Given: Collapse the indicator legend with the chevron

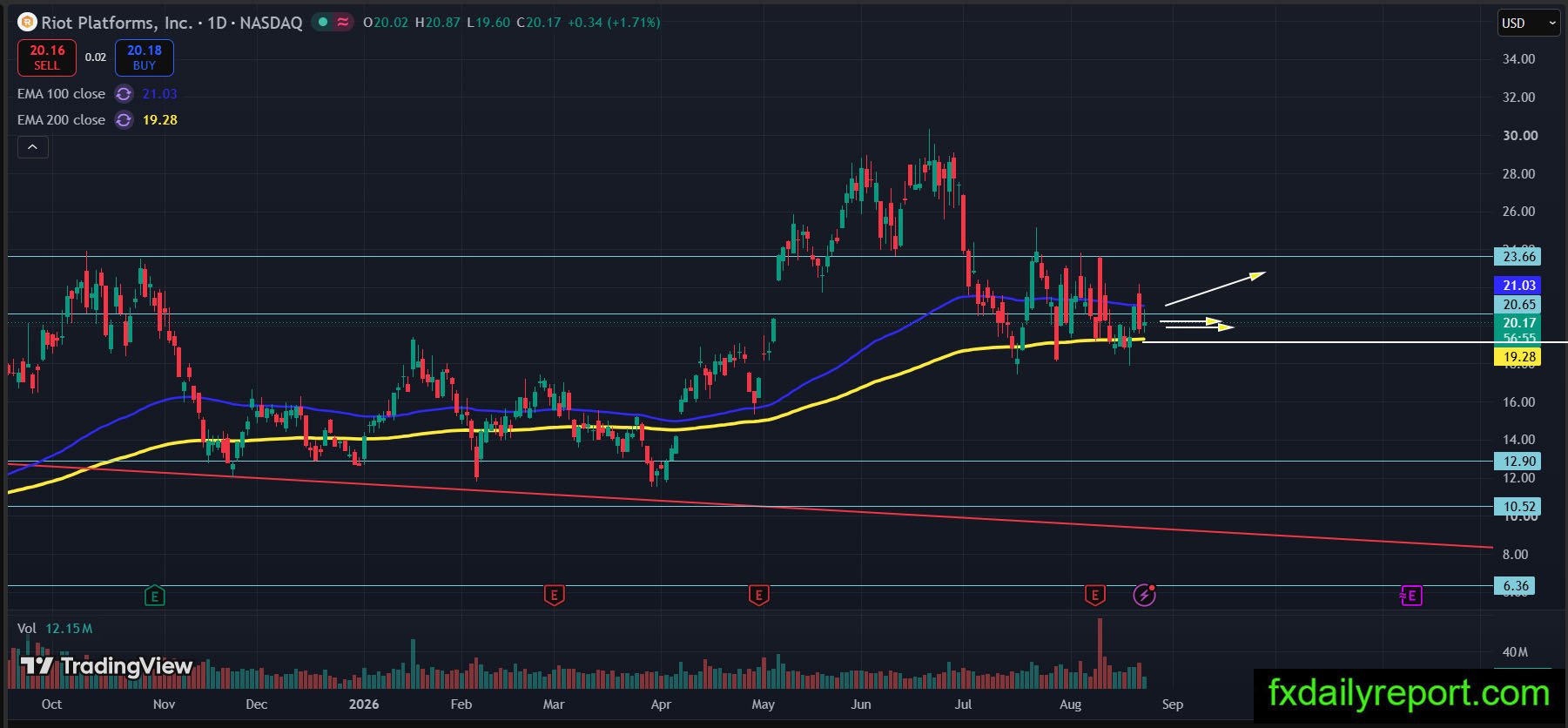Looking at the screenshot, I should click(32, 147).
